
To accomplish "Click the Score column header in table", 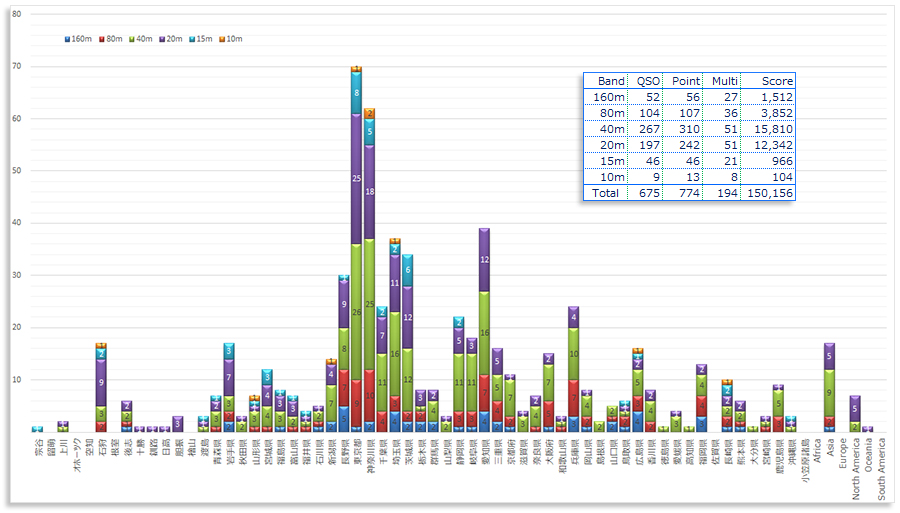I will 777,81.
